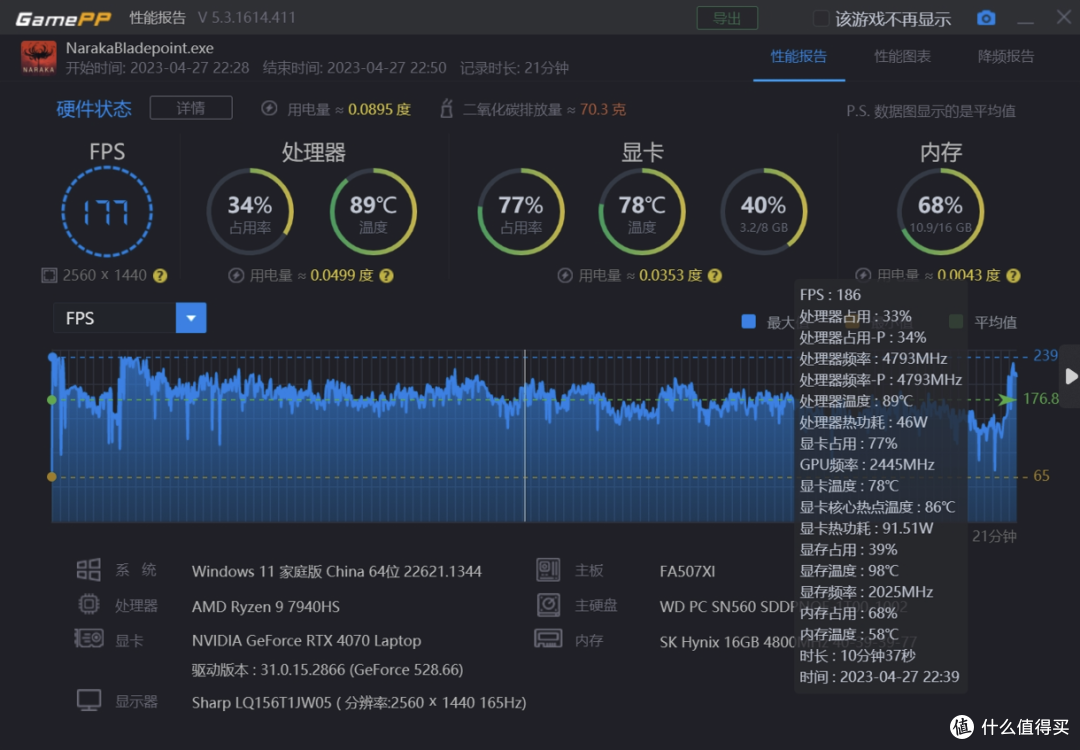Click help icon beside memory power 0.0043 度
Image resolution: width=1080 pixels, height=750 pixels.
tap(1013, 275)
